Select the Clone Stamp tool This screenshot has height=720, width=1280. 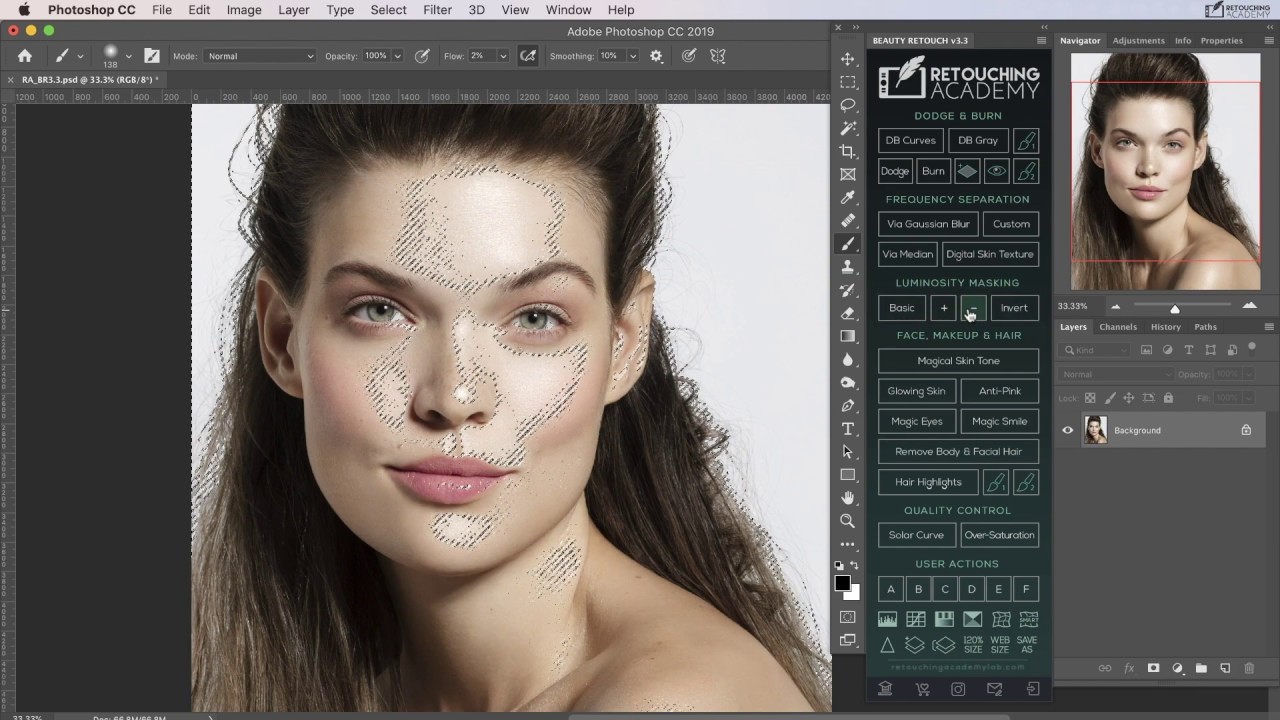(x=848, y=267)
